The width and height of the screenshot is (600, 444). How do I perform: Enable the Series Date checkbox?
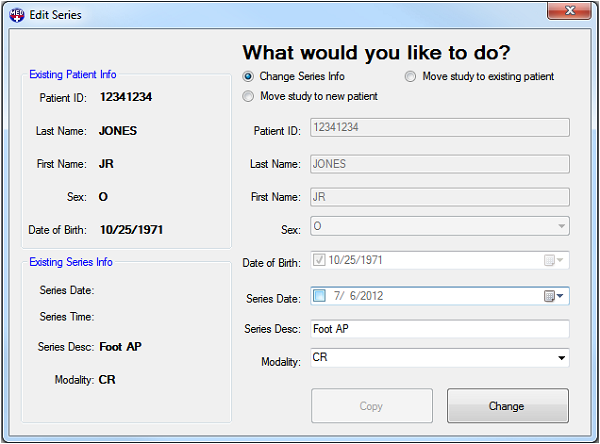tap(320, 296)
